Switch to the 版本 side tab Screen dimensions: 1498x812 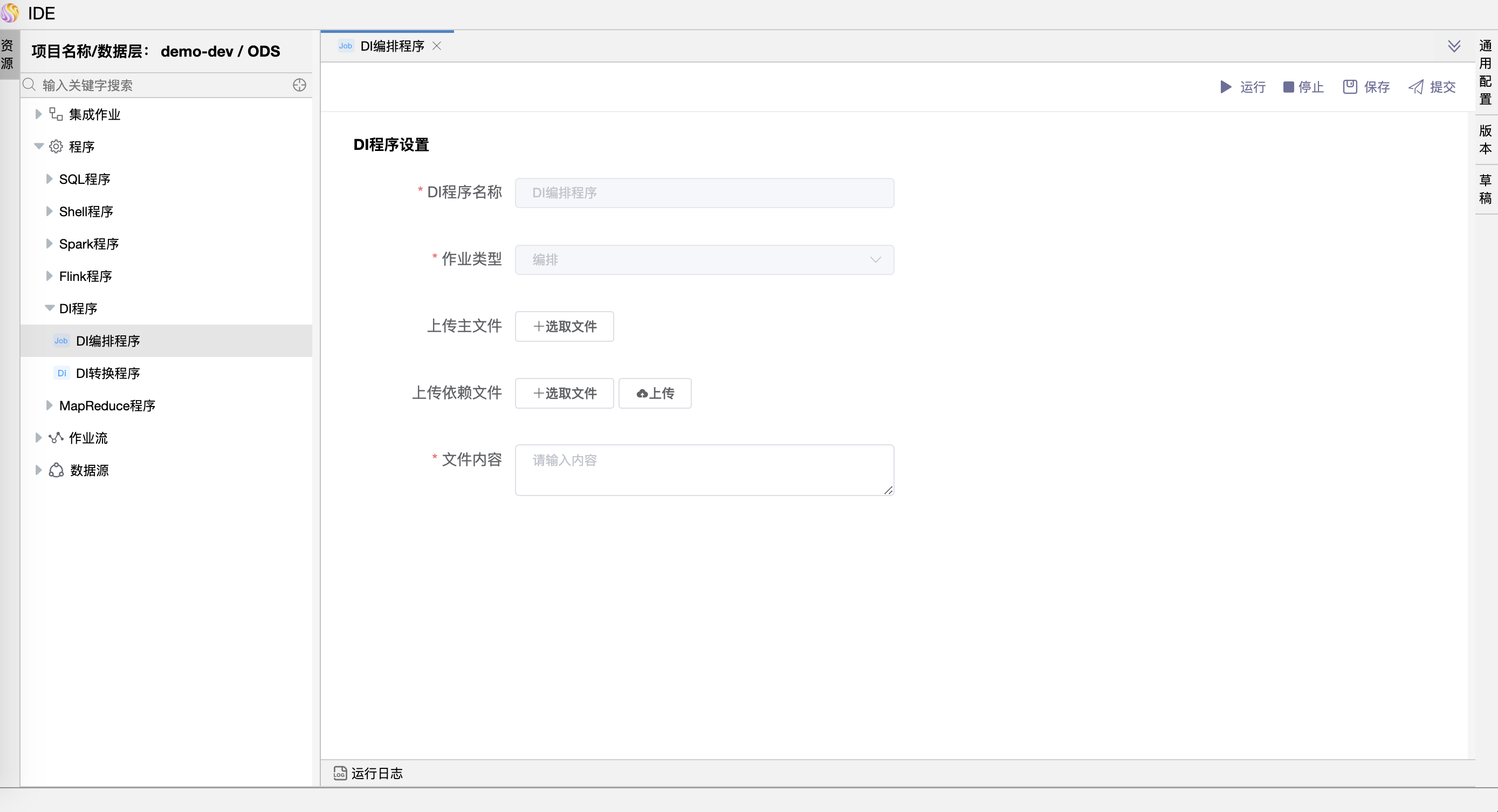tap(1485, 140)
